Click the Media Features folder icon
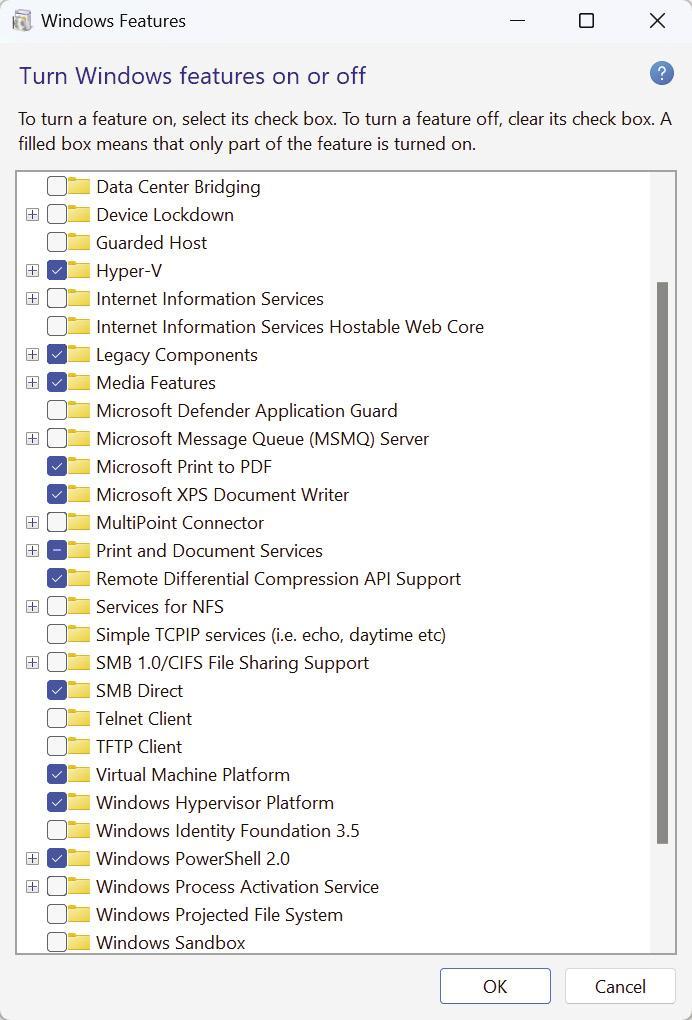The height and width of the screenshot is (1020, 692). [79, 382]
